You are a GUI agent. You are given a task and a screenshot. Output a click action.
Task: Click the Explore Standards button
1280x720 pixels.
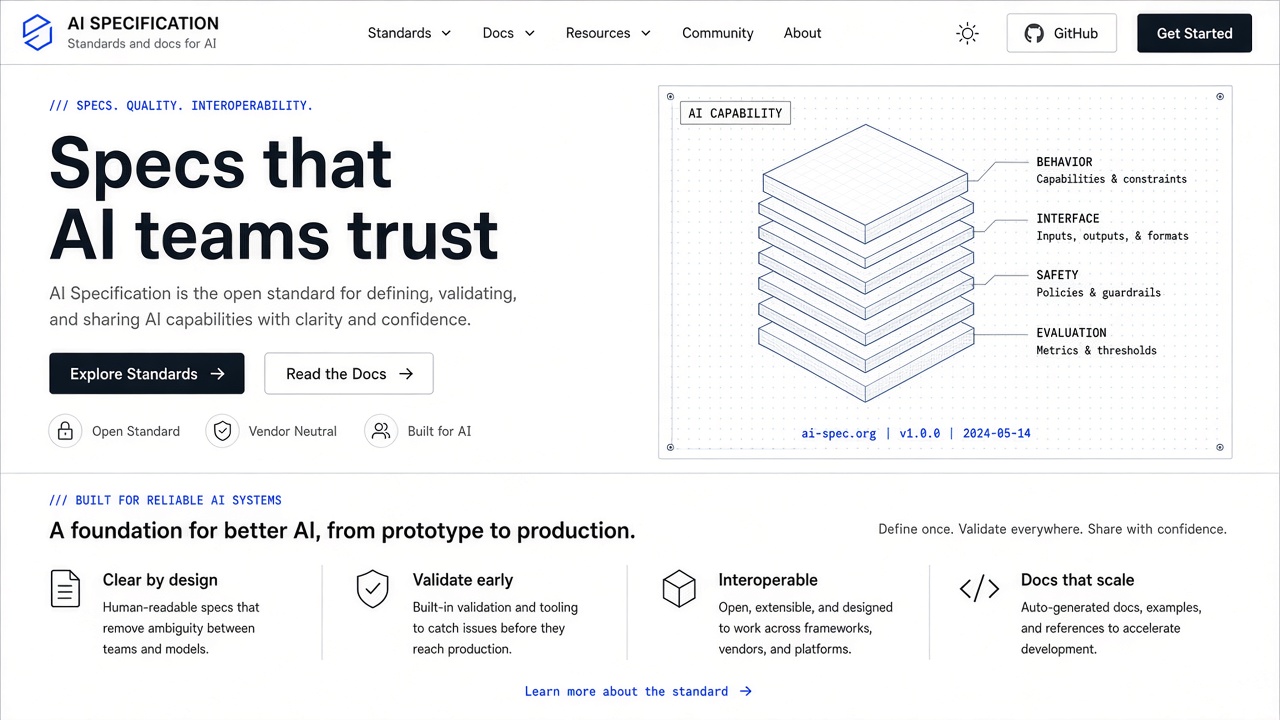point(147,374)
